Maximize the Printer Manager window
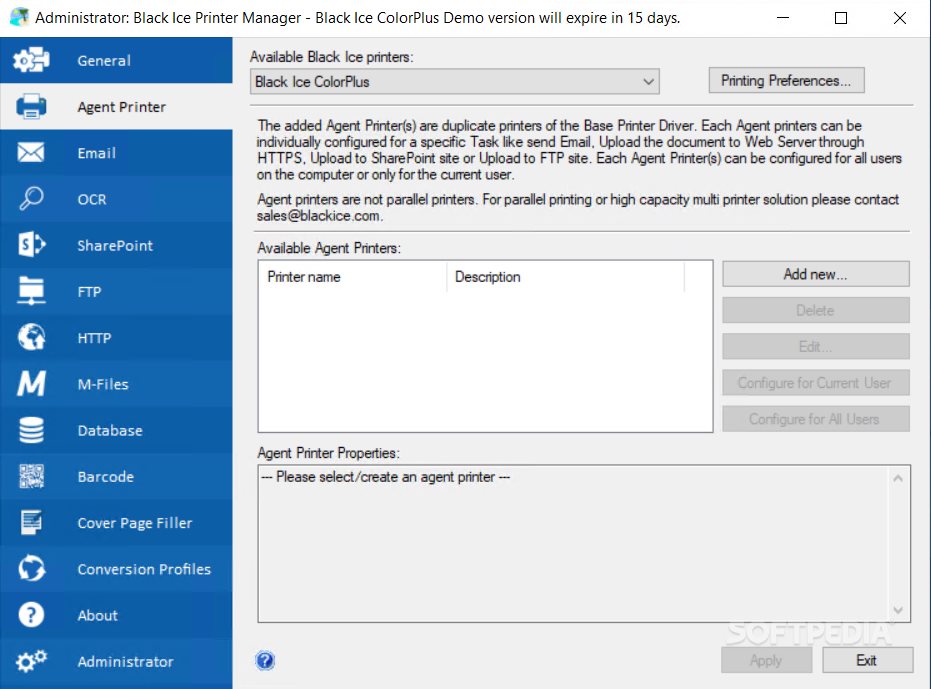This screenshot has width=931, height=689. [x=841, y=18]
